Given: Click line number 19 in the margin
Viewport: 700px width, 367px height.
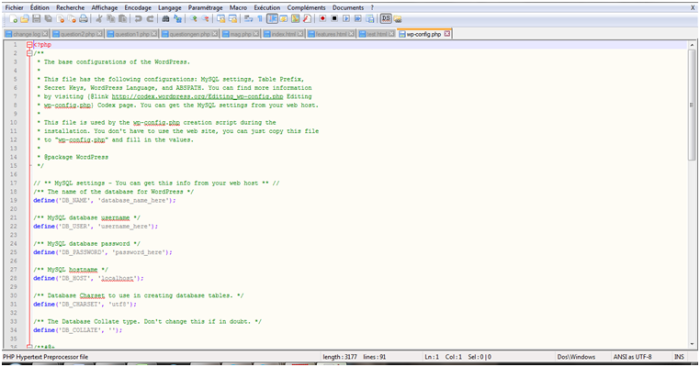Looking at the screenshot, I should pyautogui.click(x=13, y=200).
